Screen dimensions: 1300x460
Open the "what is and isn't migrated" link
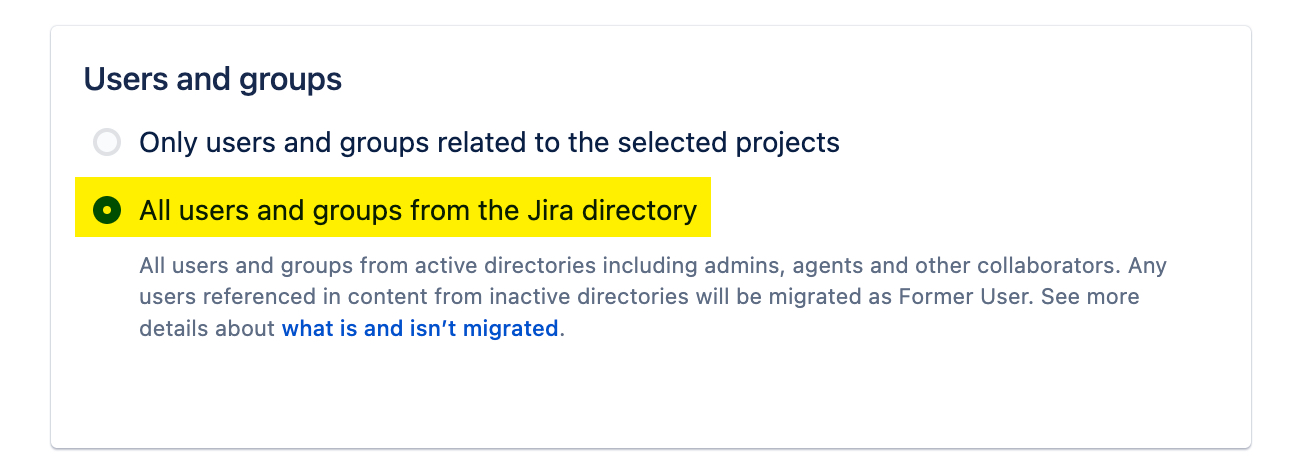tap(419, 328)
